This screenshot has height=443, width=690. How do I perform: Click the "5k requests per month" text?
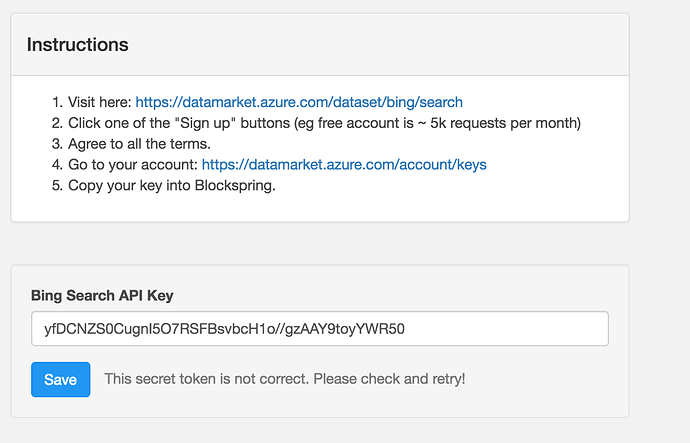506,123
